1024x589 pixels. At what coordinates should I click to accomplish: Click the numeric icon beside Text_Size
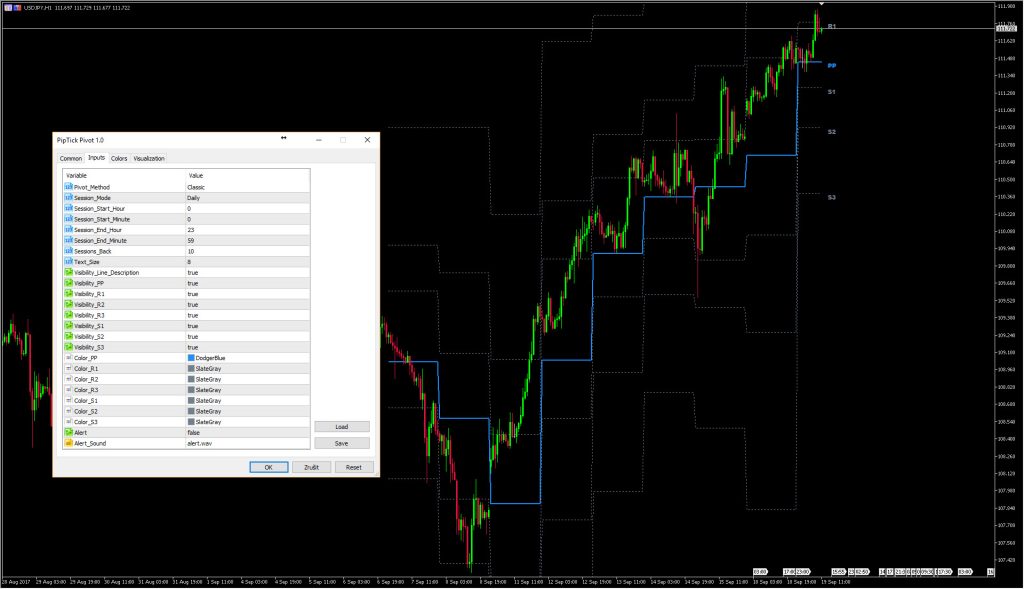[x=68, y=262]
